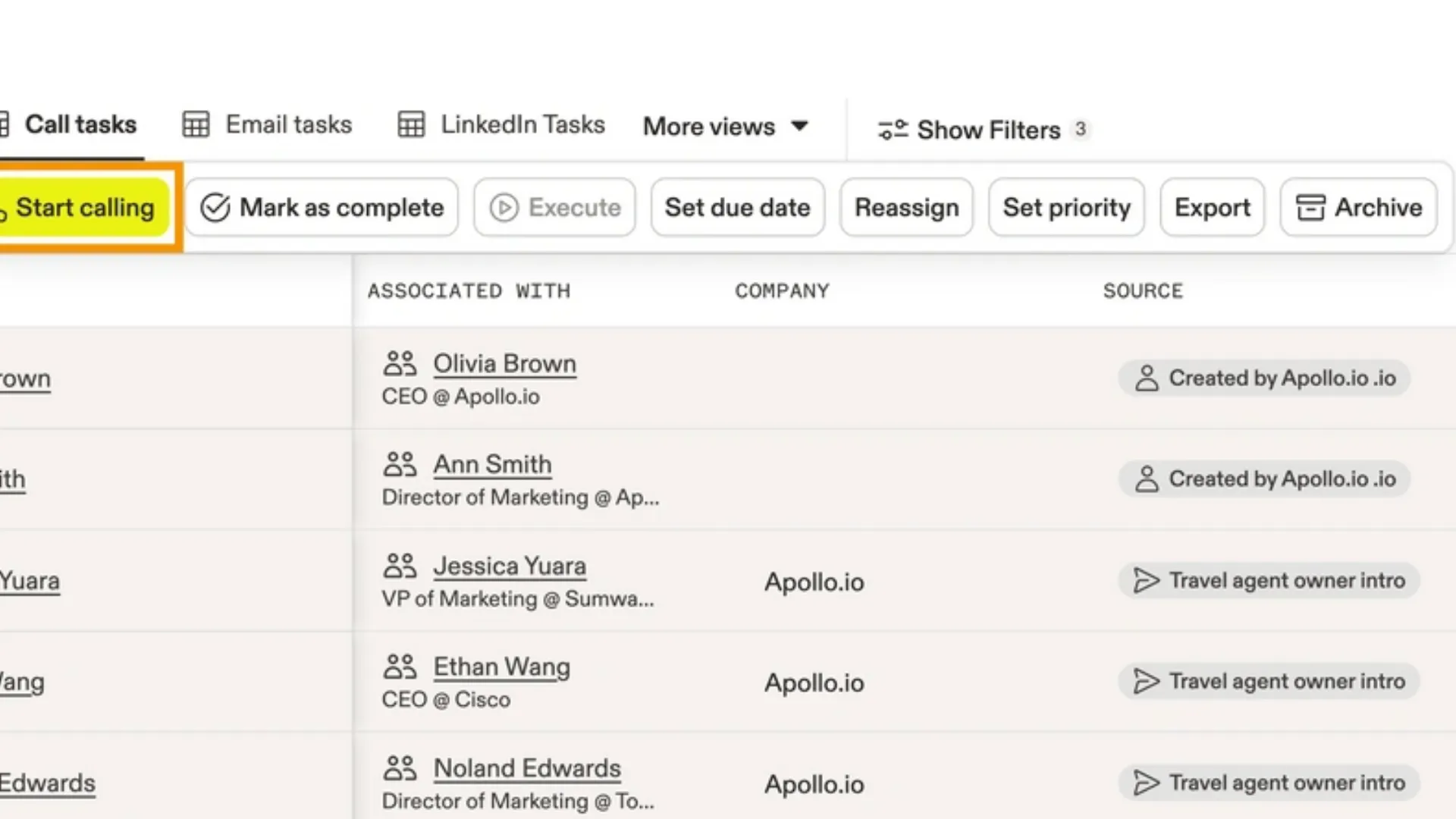
Task: Click the people icon next to Olivia Brown
Action: point(400,364)
